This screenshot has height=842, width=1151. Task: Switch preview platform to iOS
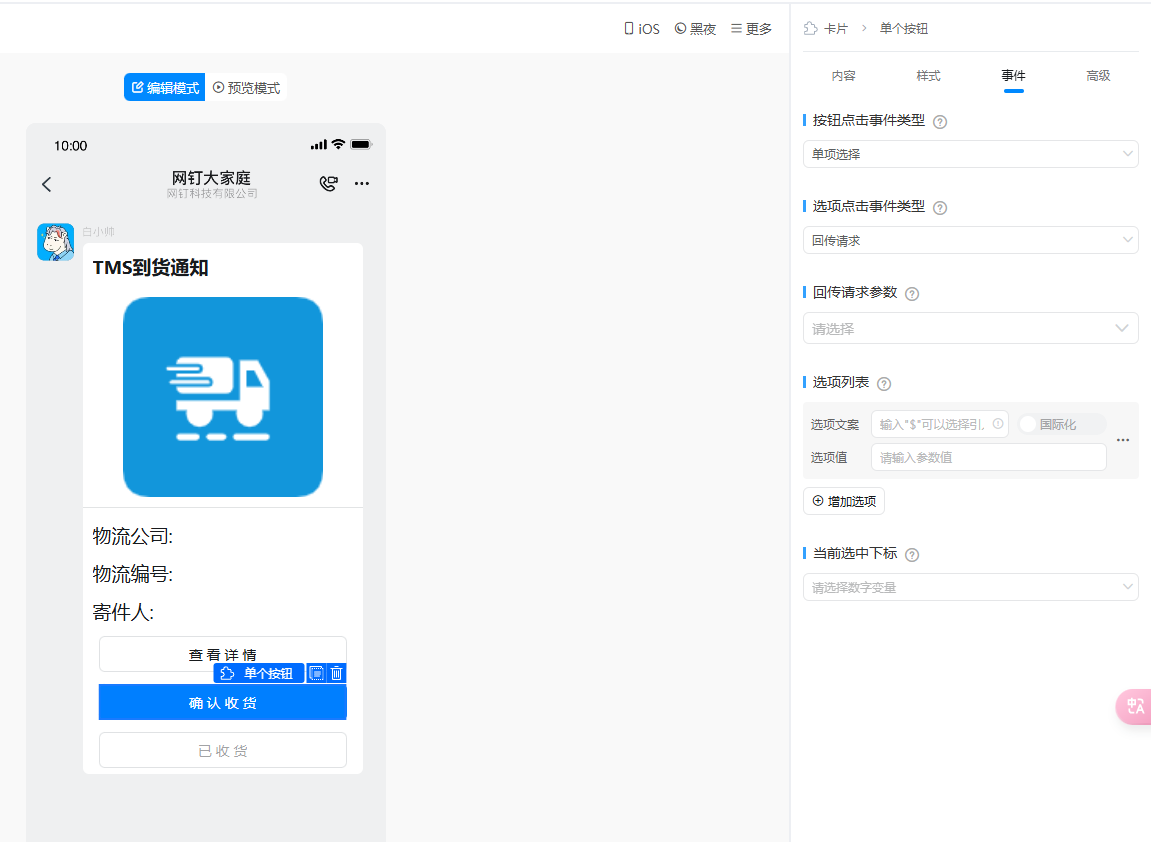(x=642, y=29)
